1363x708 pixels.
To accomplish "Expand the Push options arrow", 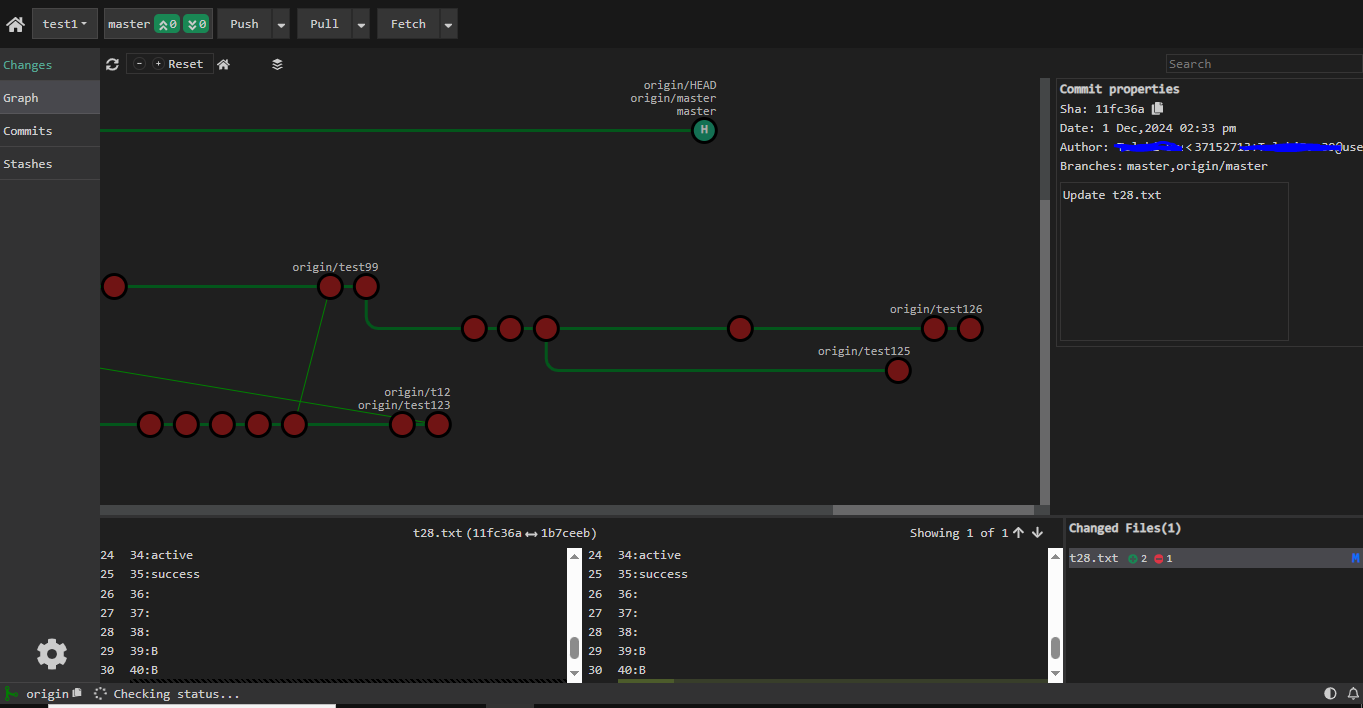I will [281, 24].
